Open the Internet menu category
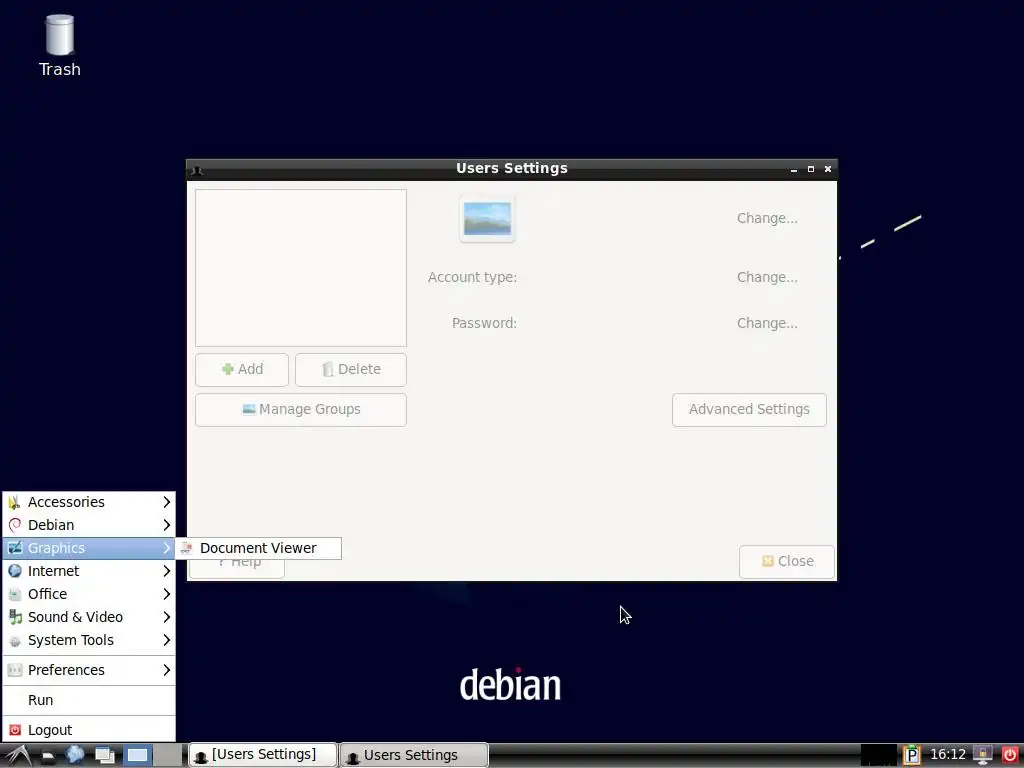The height and width of the screenshot is (768, 1024). [x=89, y=571]
